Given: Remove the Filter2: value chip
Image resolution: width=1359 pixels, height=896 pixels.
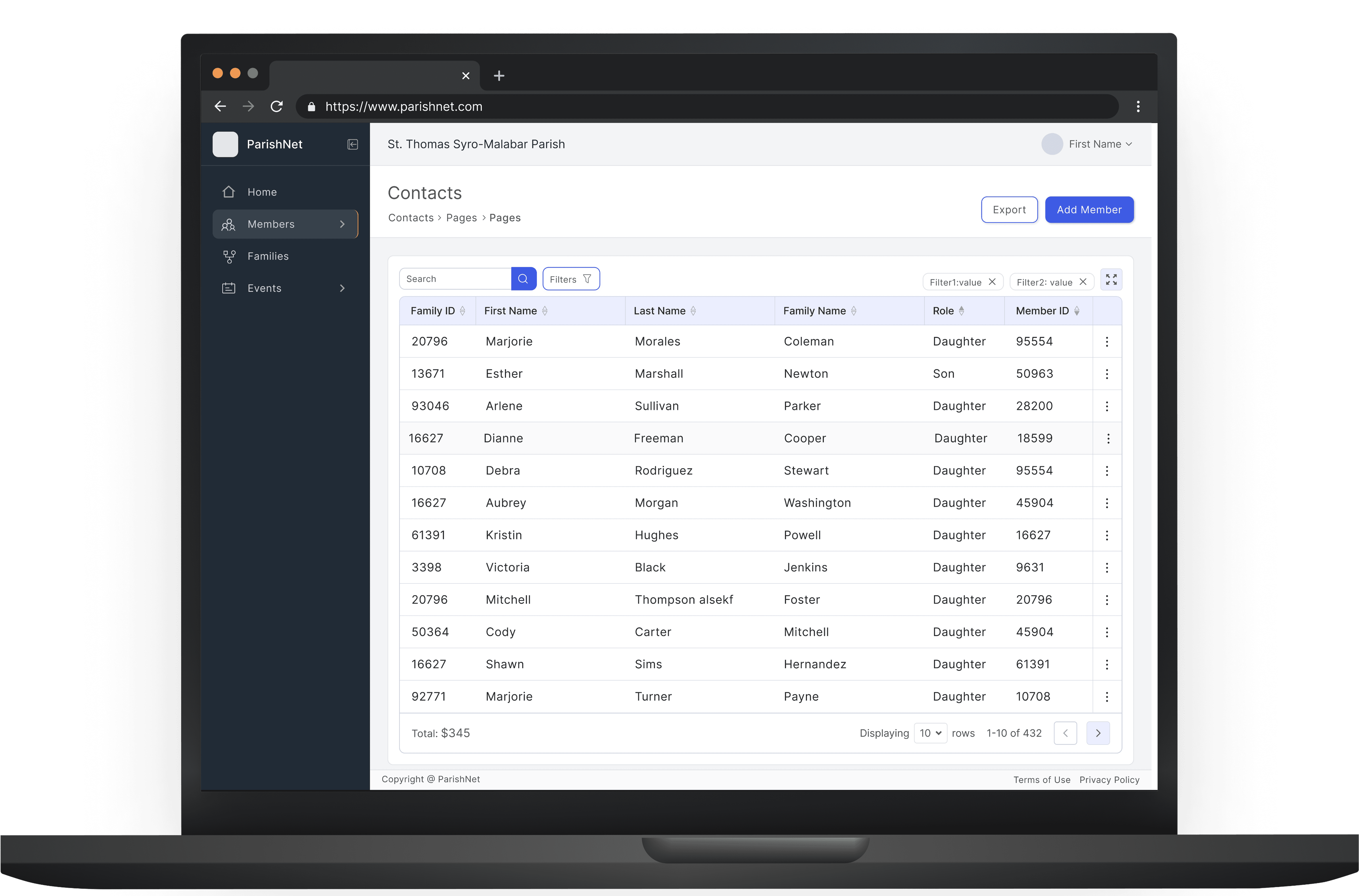Looking at the screenshot, I should coord(1083,282).
